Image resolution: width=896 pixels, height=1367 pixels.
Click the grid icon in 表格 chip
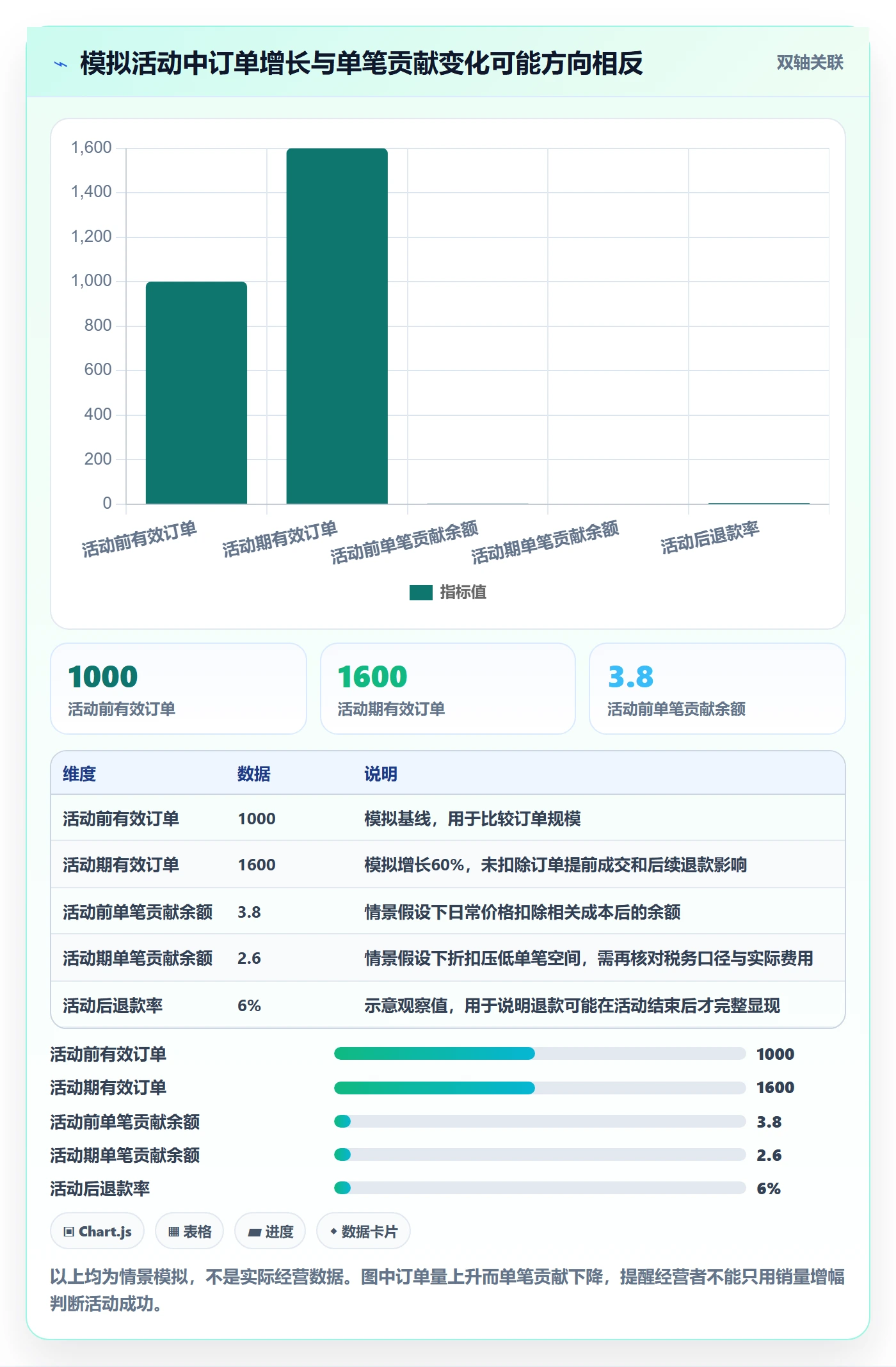click(x=173, y=1232)
